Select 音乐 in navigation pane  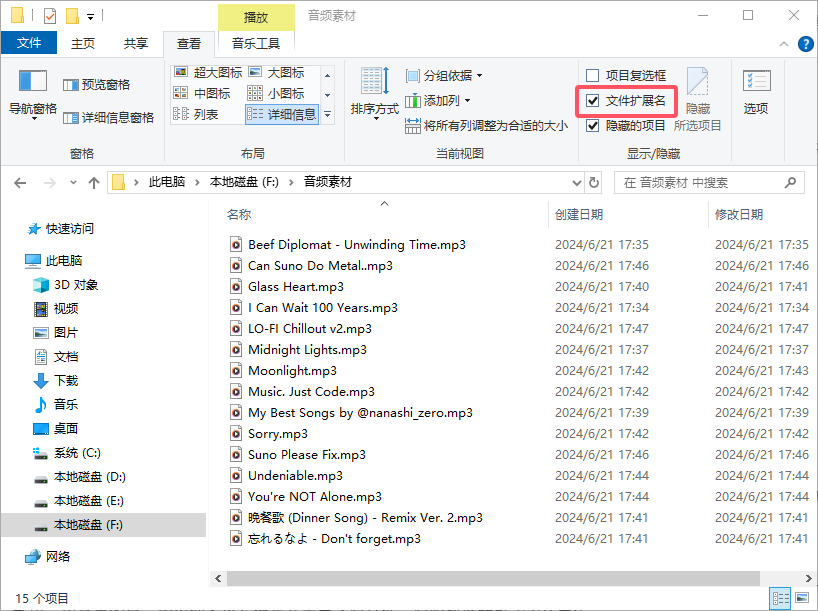56,404
